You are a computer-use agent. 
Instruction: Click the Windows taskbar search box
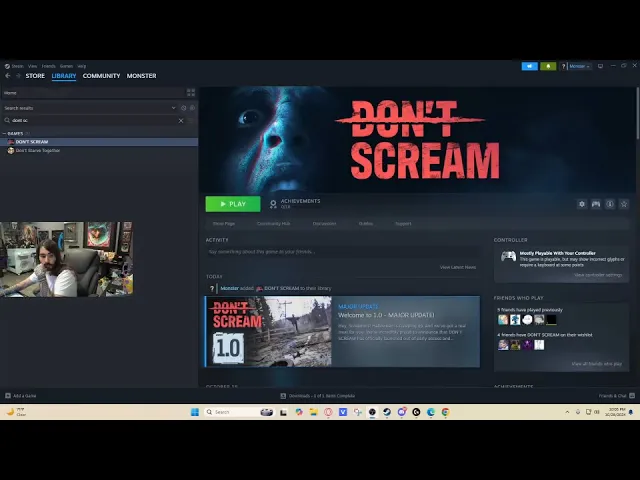click(239, 412)
